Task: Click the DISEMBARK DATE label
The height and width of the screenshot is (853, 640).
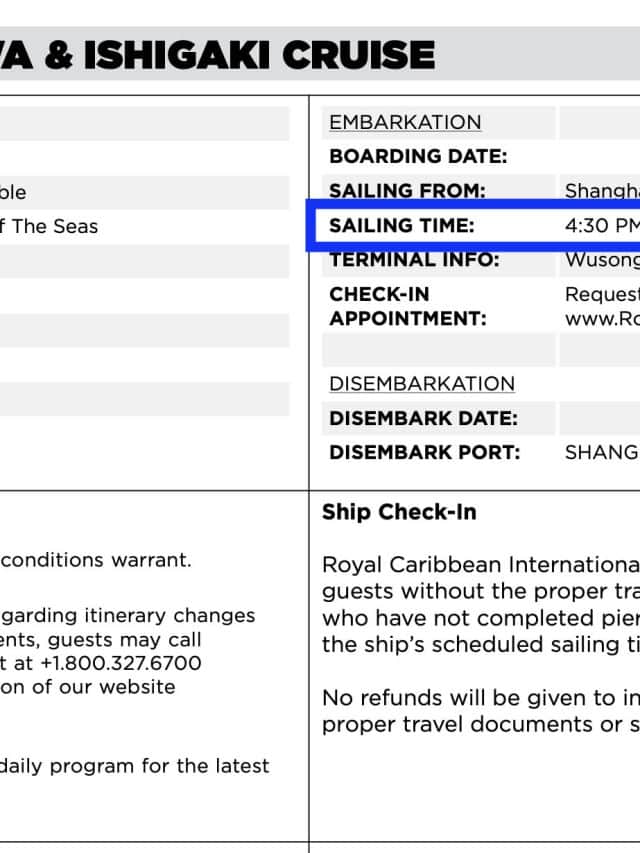Action: tap(423, 418)
